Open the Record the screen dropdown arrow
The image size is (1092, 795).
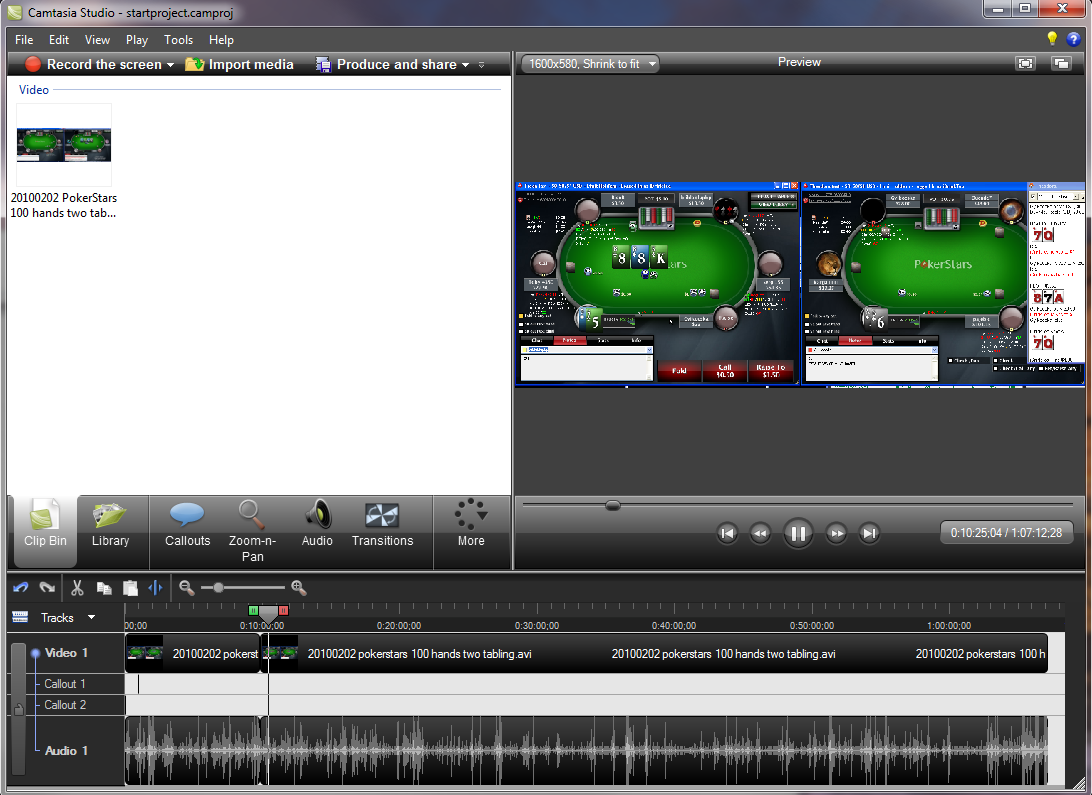pyautogui.click(x=170, y=65)
